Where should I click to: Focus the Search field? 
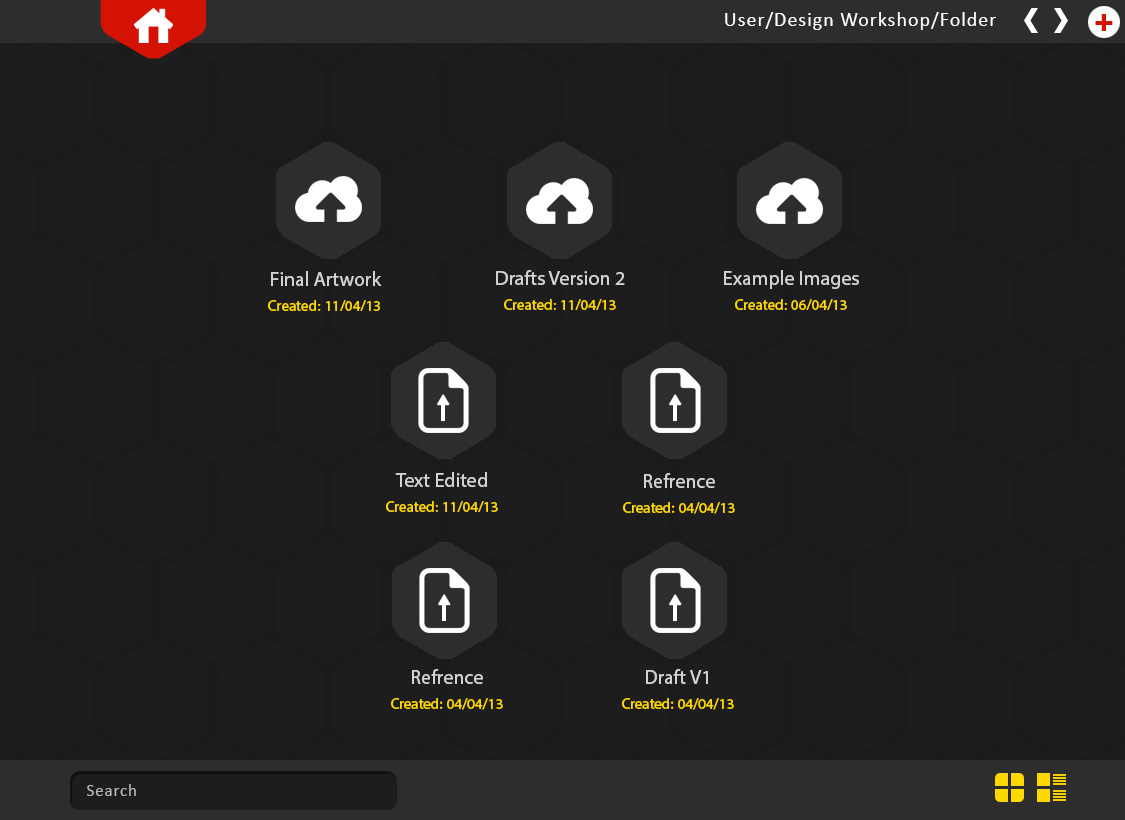coord(233,791)
